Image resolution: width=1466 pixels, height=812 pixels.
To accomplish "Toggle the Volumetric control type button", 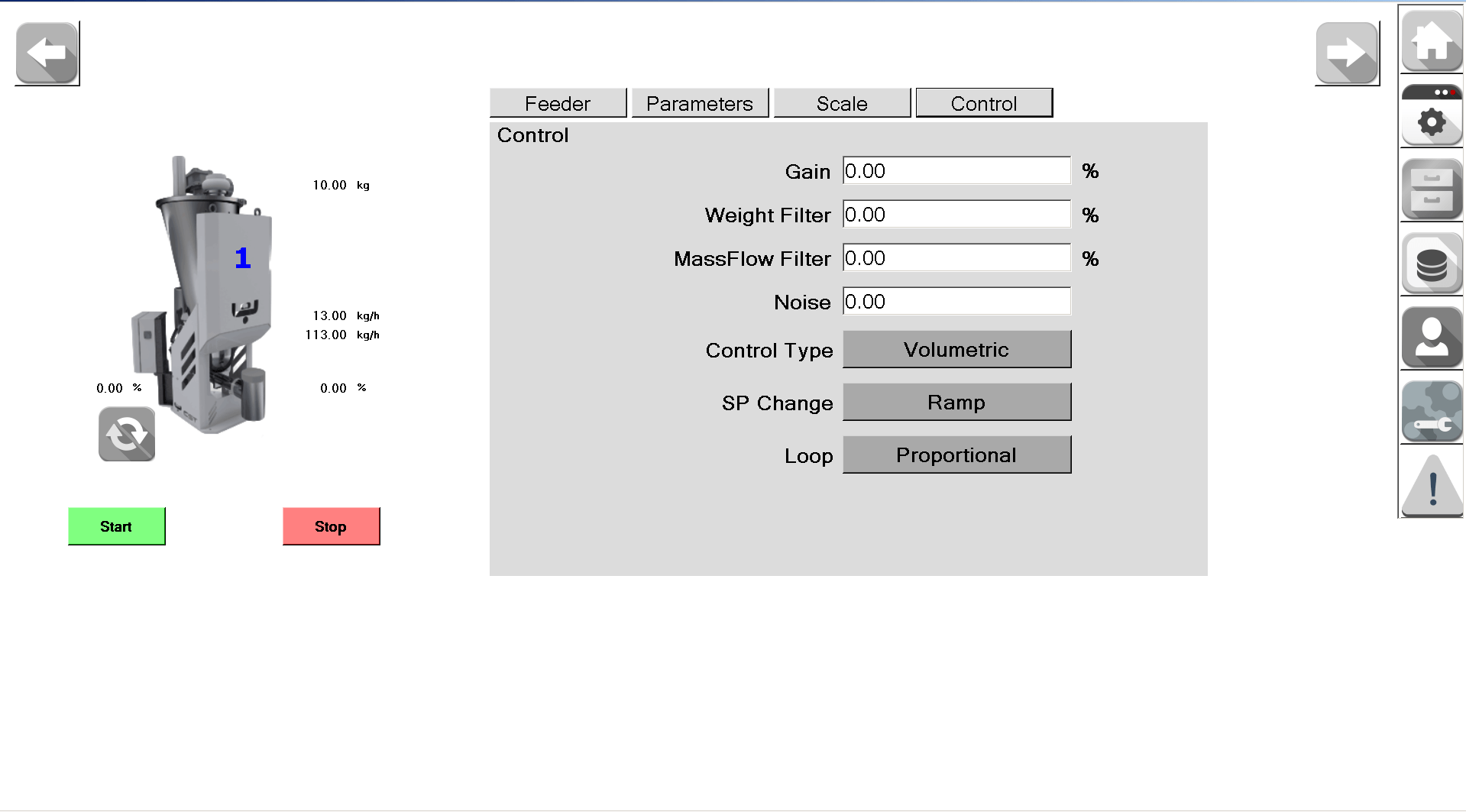I will pos(956,349).
